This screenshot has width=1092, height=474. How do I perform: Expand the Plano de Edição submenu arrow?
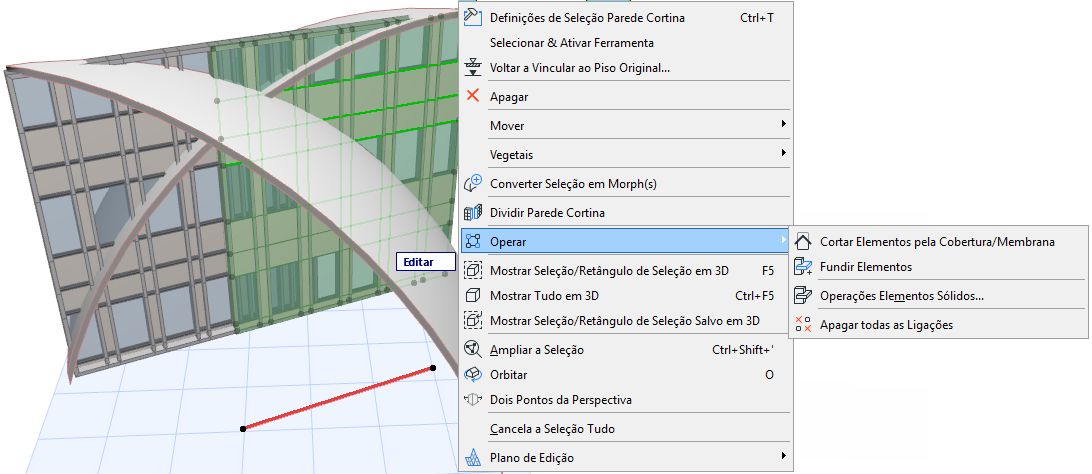(783, 457)
